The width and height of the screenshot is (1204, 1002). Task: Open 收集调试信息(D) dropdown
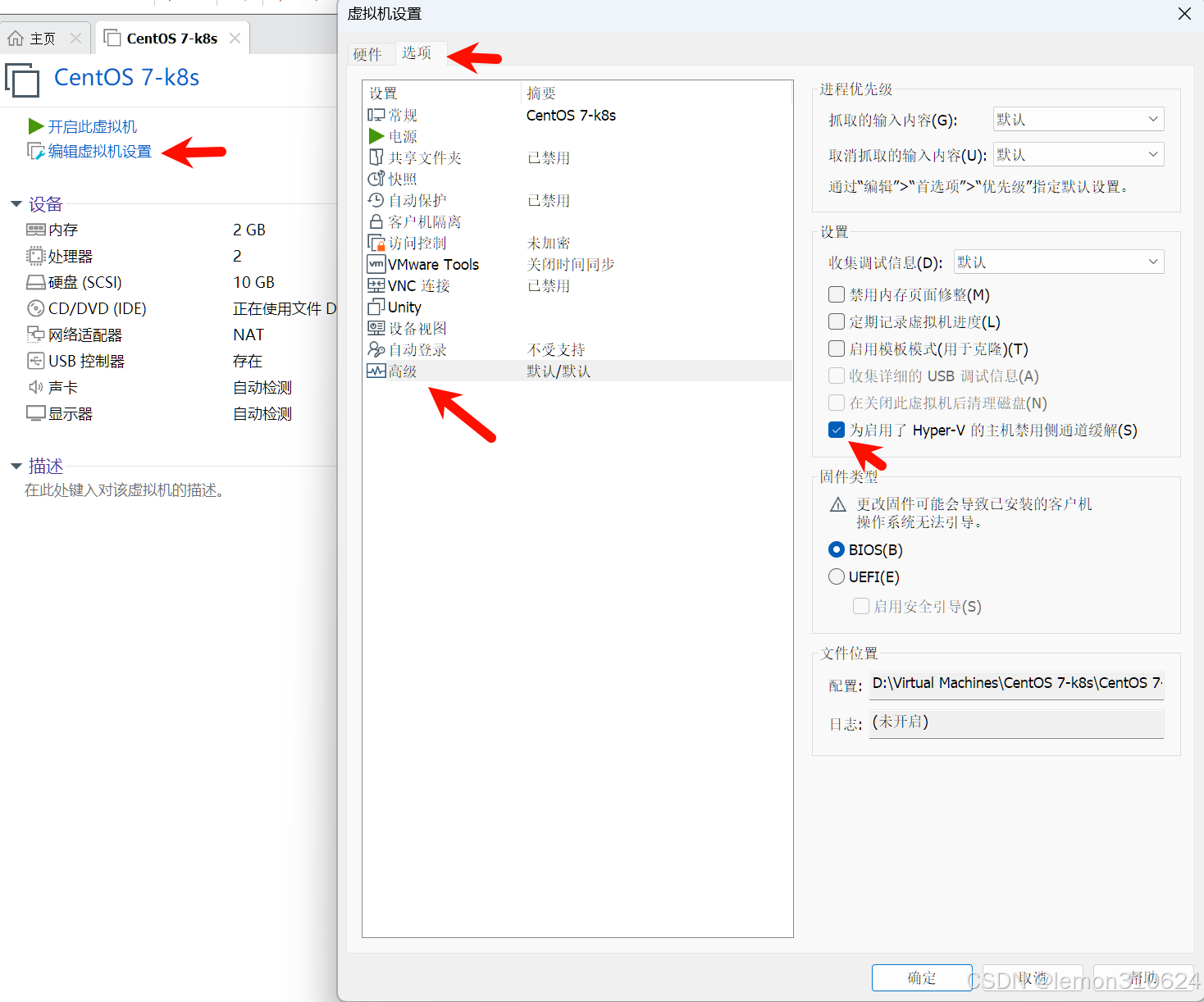click(x=1059, y=262)
